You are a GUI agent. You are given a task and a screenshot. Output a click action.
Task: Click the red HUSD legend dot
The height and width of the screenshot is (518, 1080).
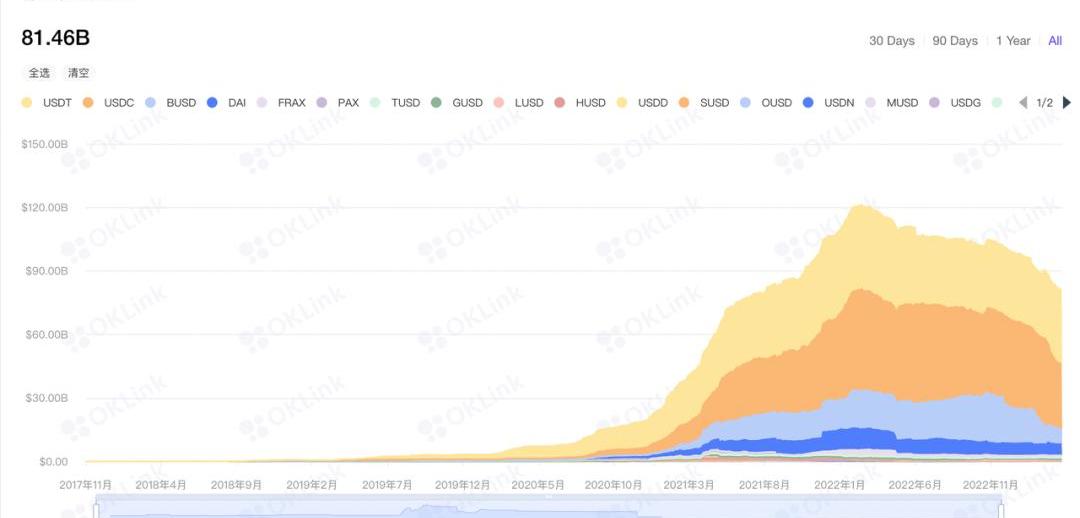[559, 103]
